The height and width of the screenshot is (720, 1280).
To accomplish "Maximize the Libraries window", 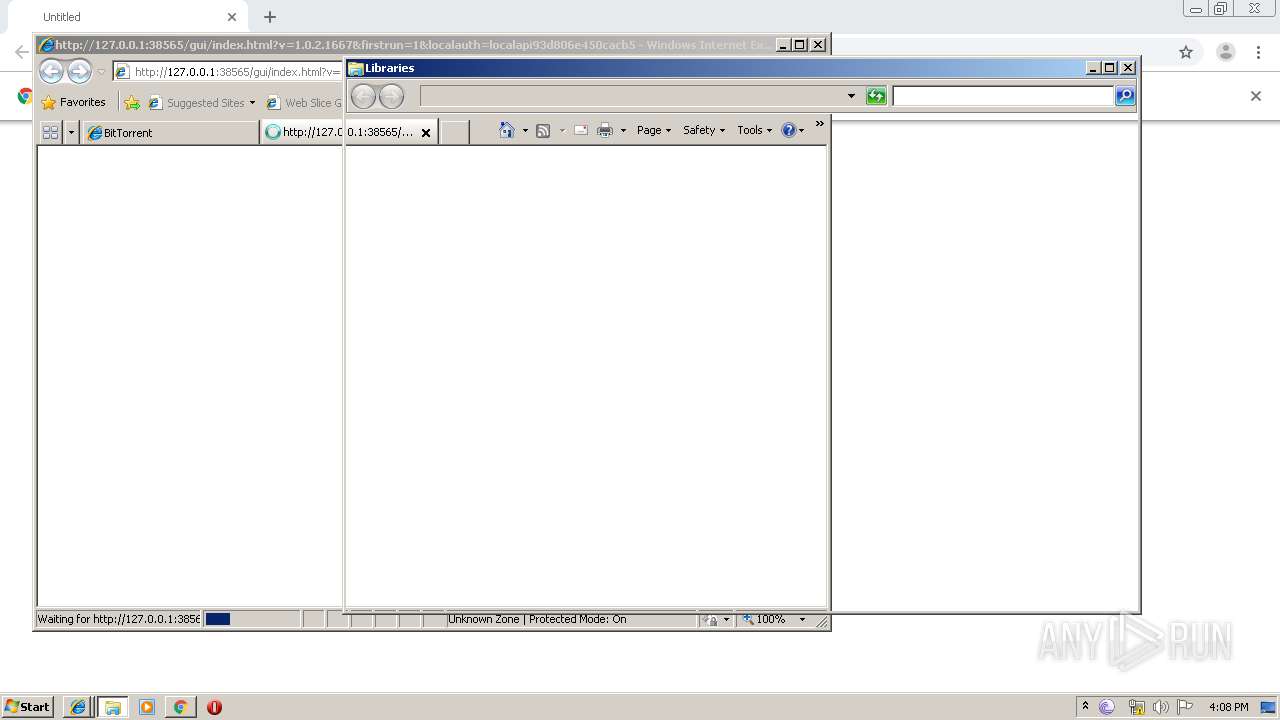I will pos(1110,68).
